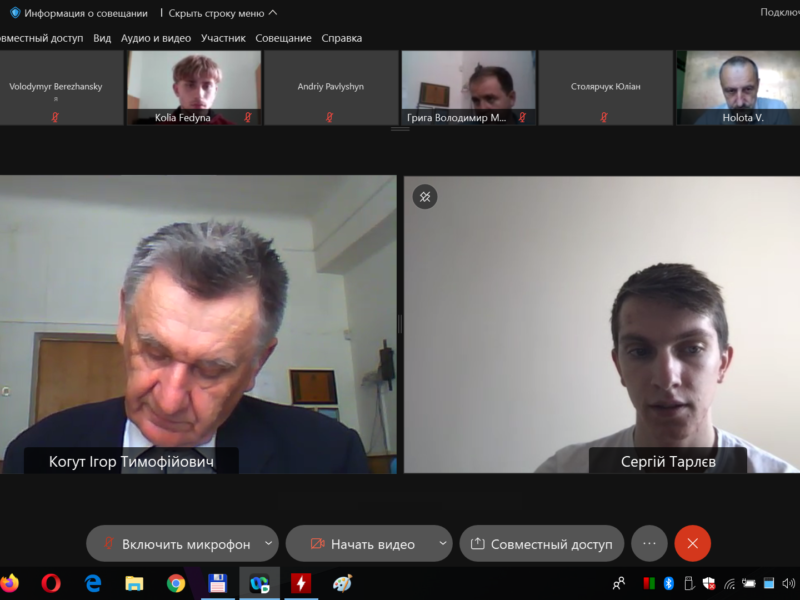800x600 pixels.
Task: Turn on camera with Начать видео
Action: point(362,544)
